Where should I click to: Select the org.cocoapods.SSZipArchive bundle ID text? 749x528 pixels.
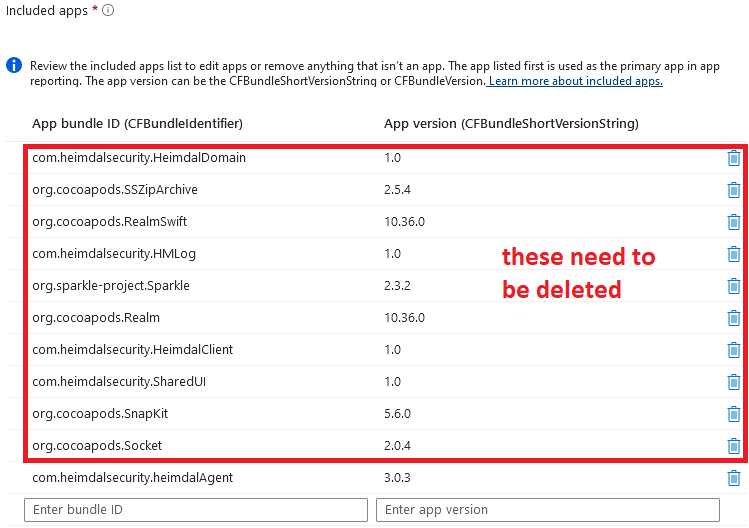click(x=115, y=190)
